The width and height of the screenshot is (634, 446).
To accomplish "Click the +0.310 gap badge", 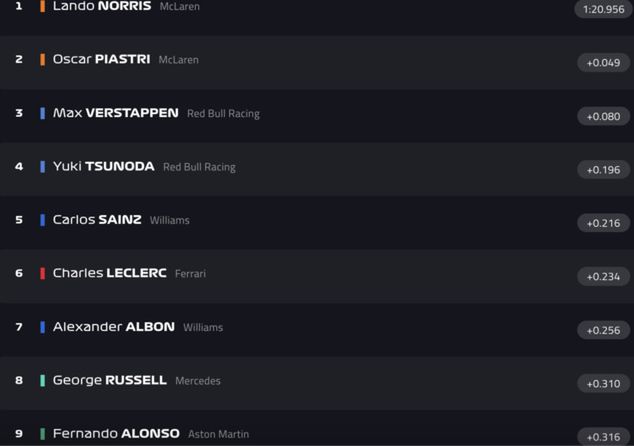I will coord(603,383).
